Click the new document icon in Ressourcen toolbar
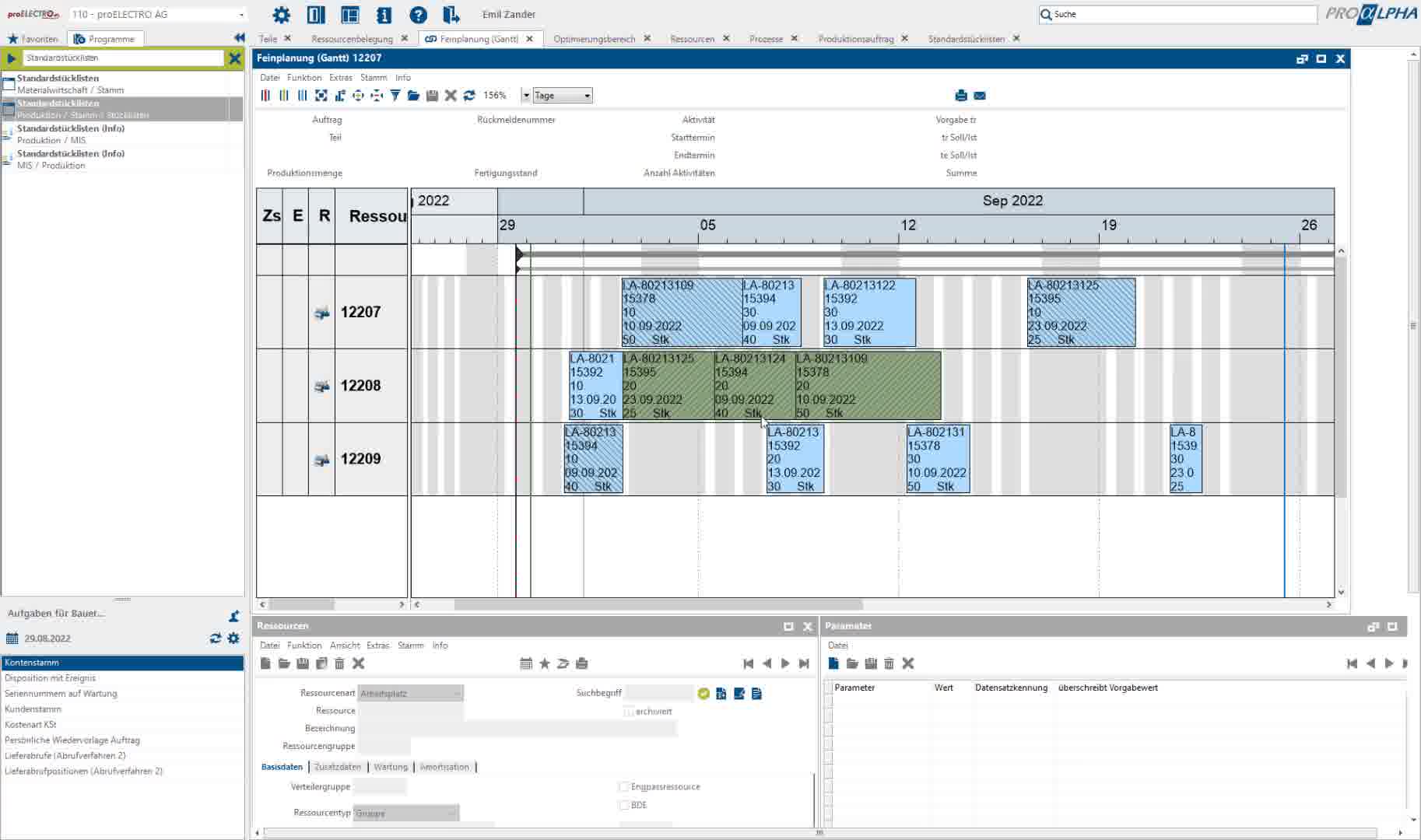The image size is (1421, 840). click(x=265, y=663)
